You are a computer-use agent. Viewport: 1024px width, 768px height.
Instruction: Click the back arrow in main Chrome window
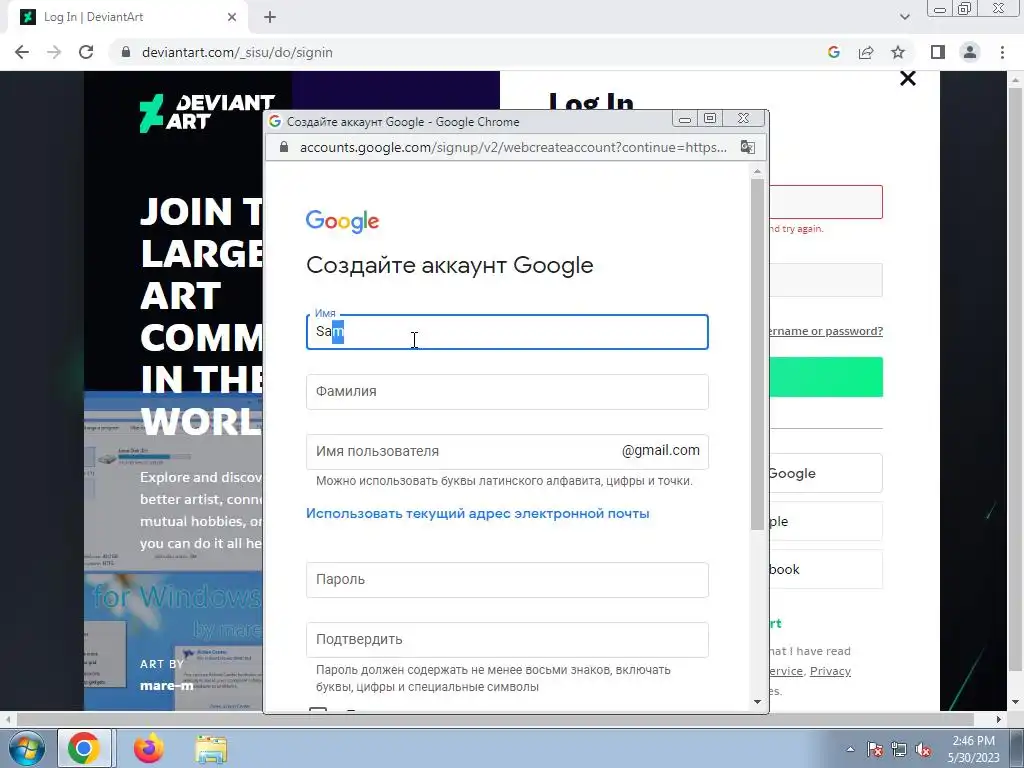(22, 52)
